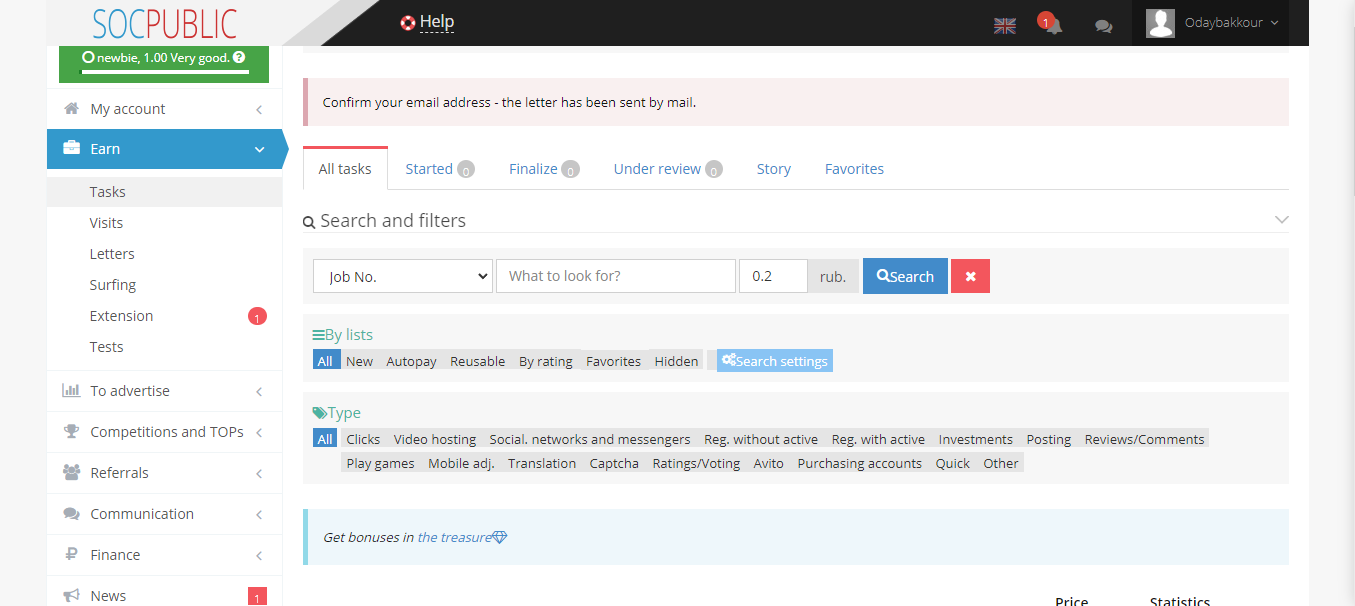Expand the Finance menu

(x=165, y=555)
